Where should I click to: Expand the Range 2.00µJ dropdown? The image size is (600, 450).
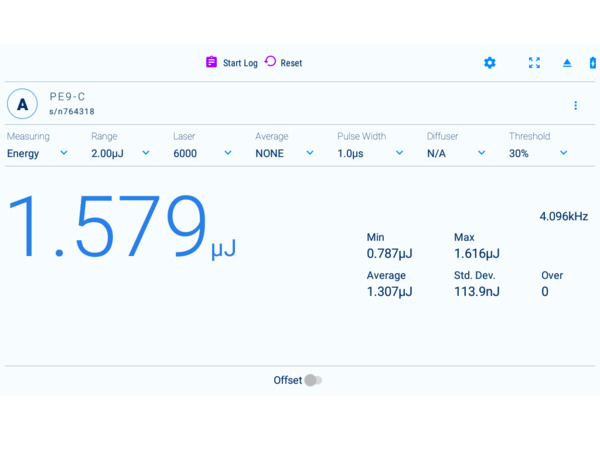(120, 153)
